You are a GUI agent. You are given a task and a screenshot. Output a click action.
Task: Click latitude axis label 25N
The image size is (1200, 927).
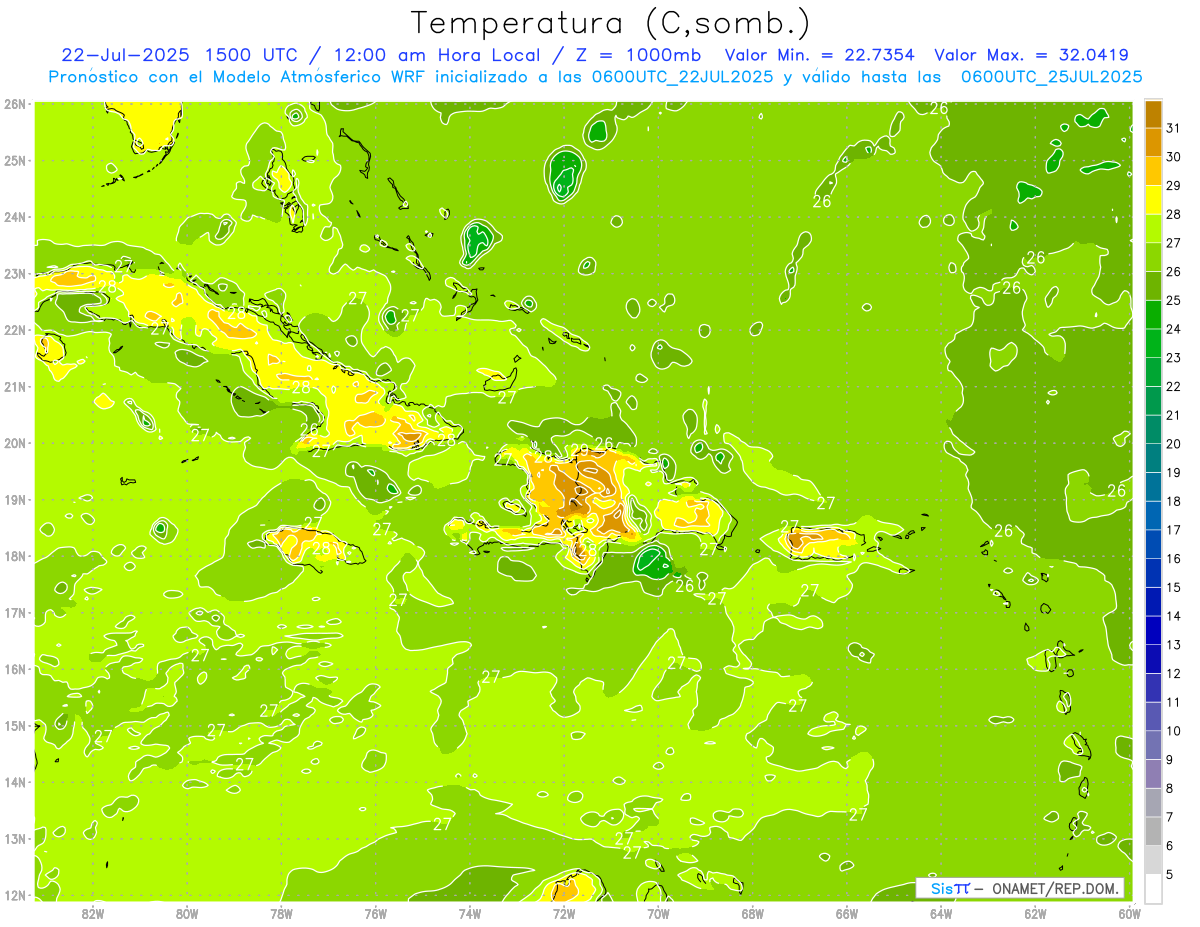[15, 161]
